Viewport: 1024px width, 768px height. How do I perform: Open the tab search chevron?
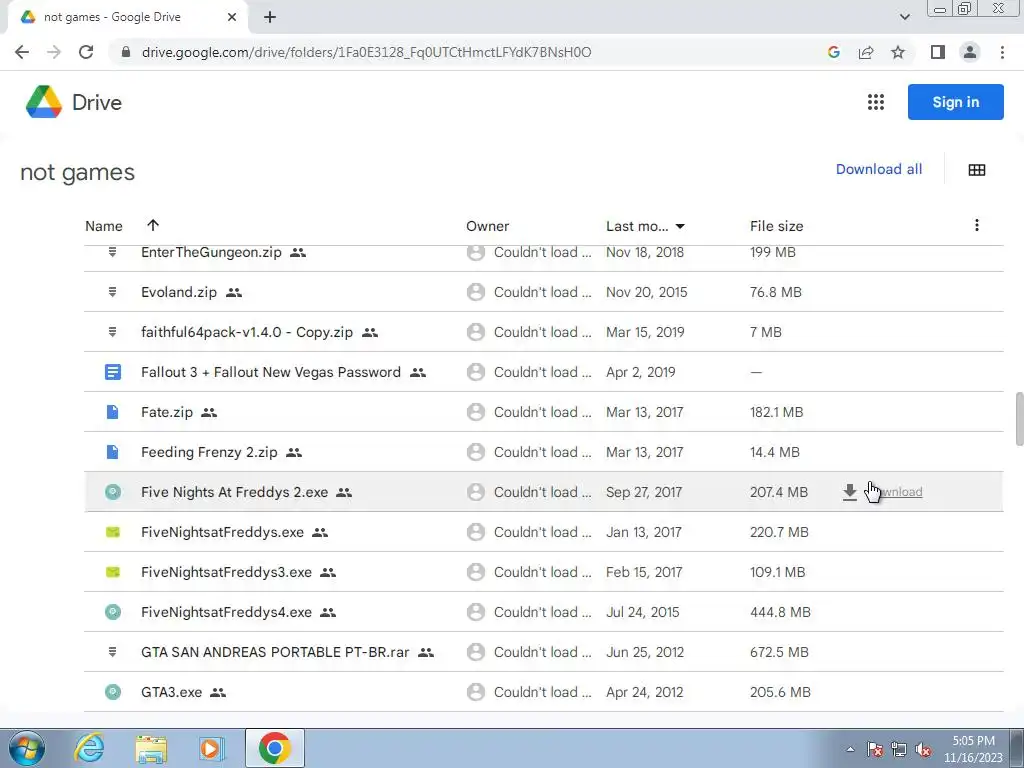[904, 17]
